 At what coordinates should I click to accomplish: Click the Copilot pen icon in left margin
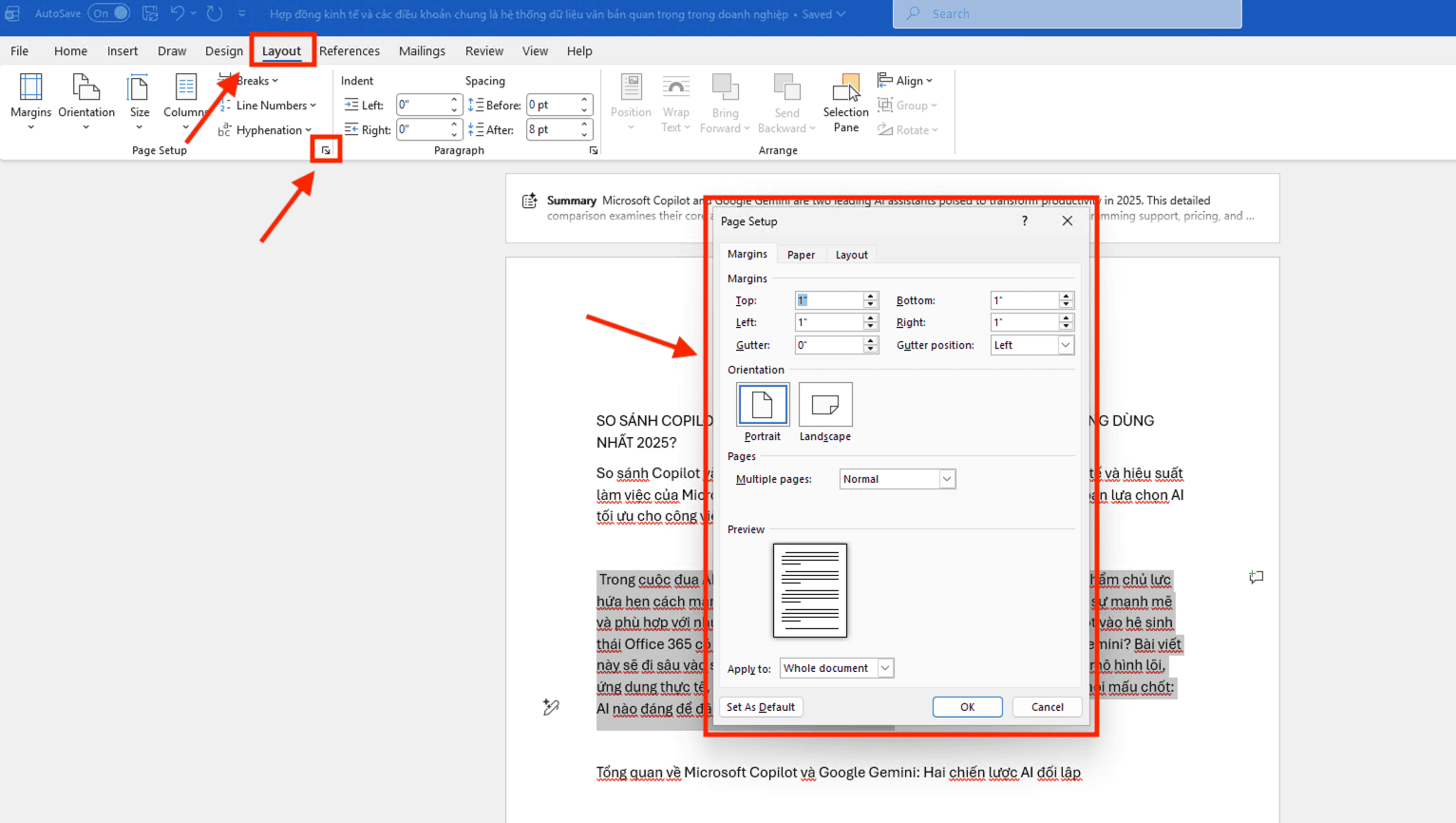[551, 706]
